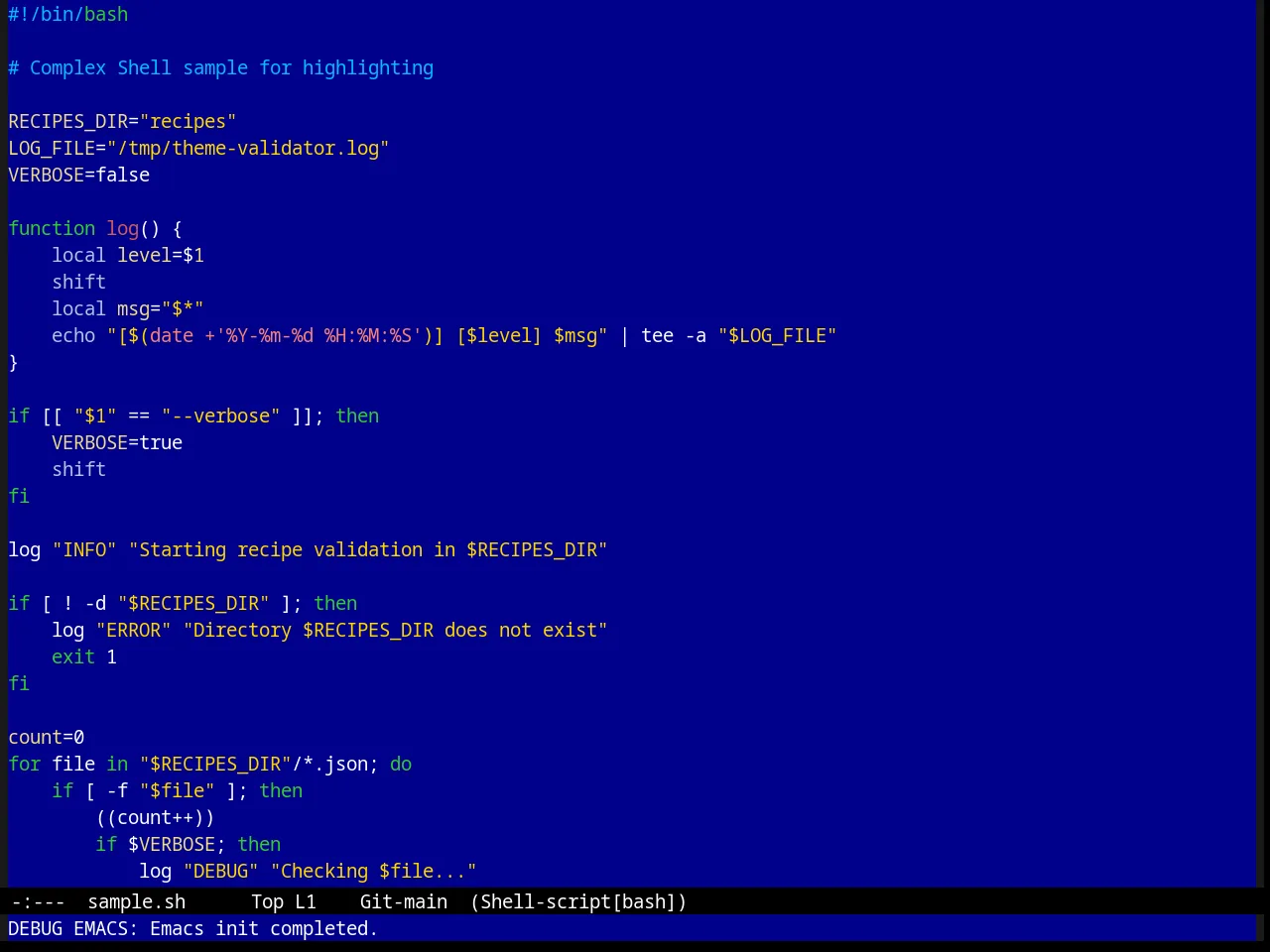Click the Shell-script[bash] major mode label
1270x952 pixels.
click(578, 901)
